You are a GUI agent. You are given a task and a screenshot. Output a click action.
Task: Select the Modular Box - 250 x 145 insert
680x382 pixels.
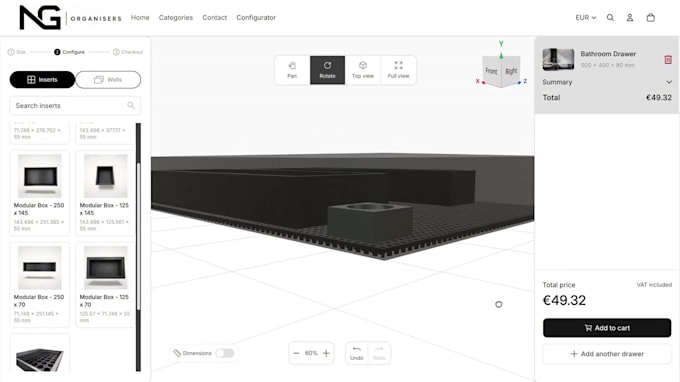pos(39,193)
